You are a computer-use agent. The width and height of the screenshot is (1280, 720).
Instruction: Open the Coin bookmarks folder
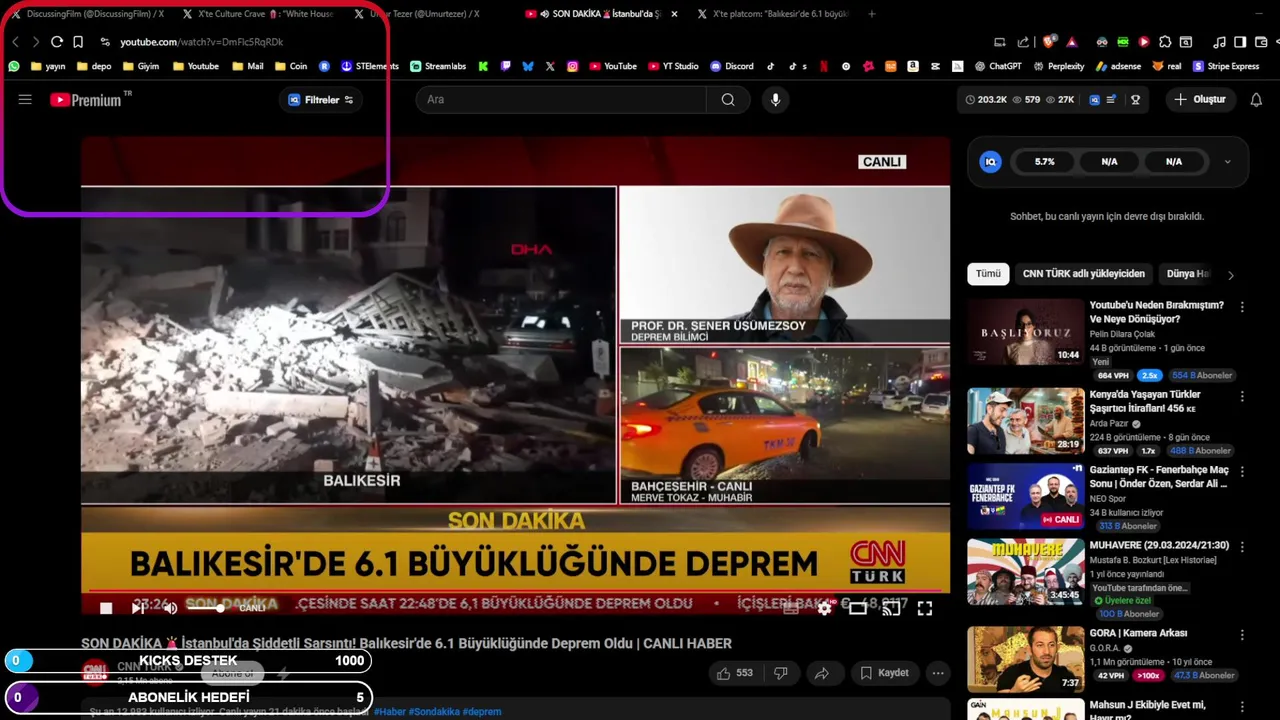(290, 66)
